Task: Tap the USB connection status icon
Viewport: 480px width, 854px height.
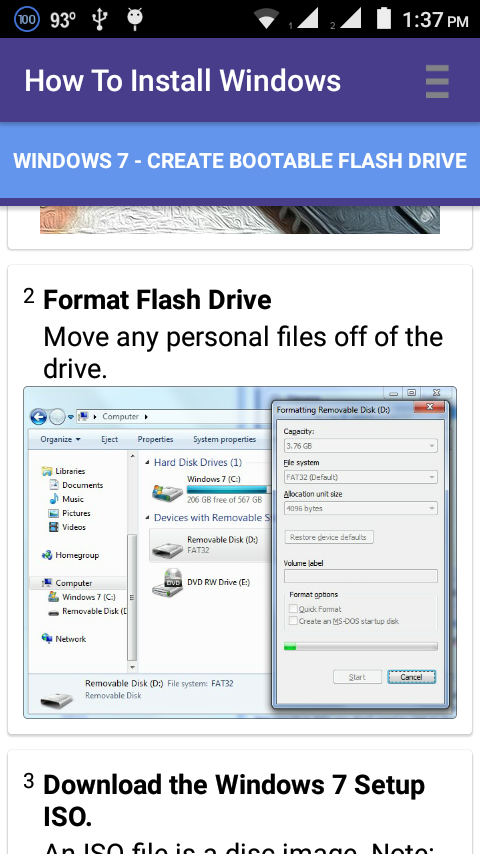Action: (x=99, y=20)
